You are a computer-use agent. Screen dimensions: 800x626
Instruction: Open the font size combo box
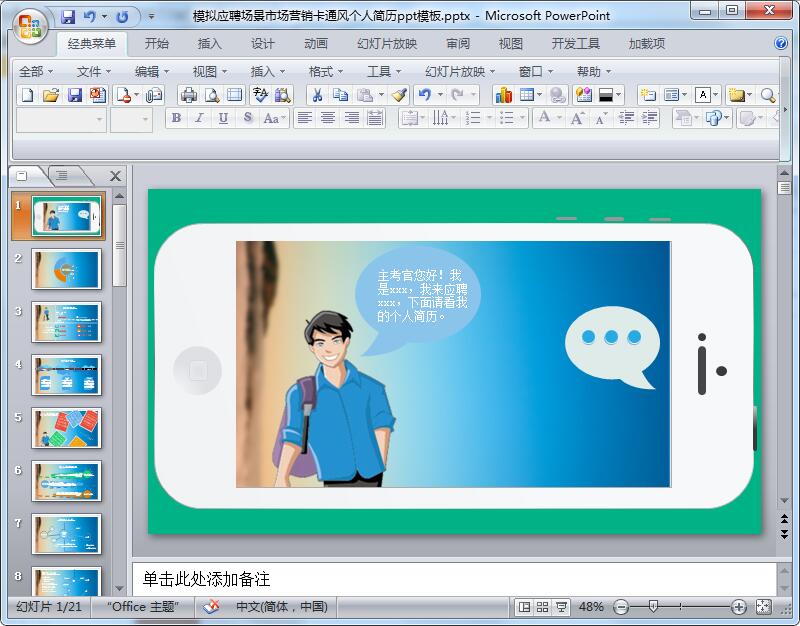(x=131, y=119)
